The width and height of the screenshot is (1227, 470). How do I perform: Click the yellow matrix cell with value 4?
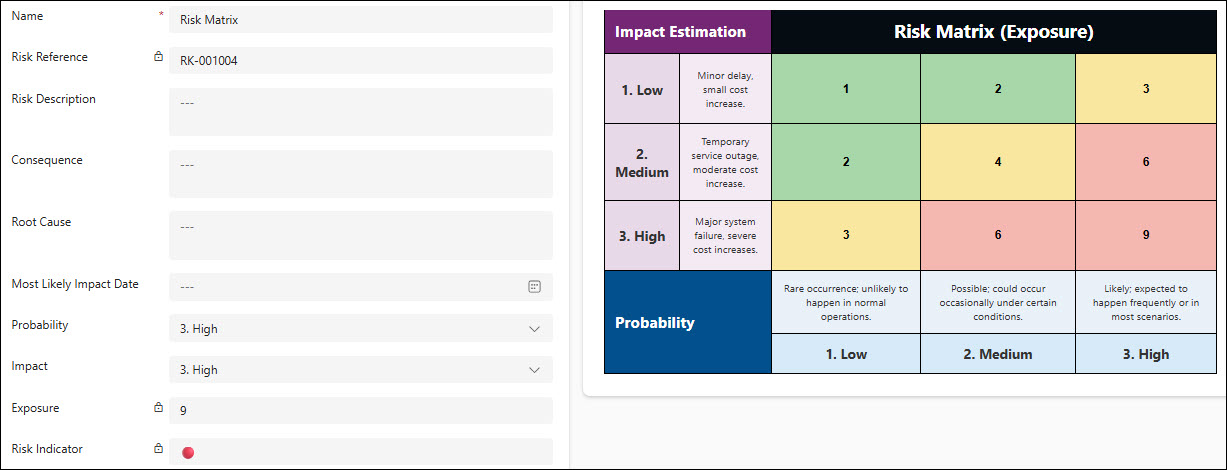[998, 162]
